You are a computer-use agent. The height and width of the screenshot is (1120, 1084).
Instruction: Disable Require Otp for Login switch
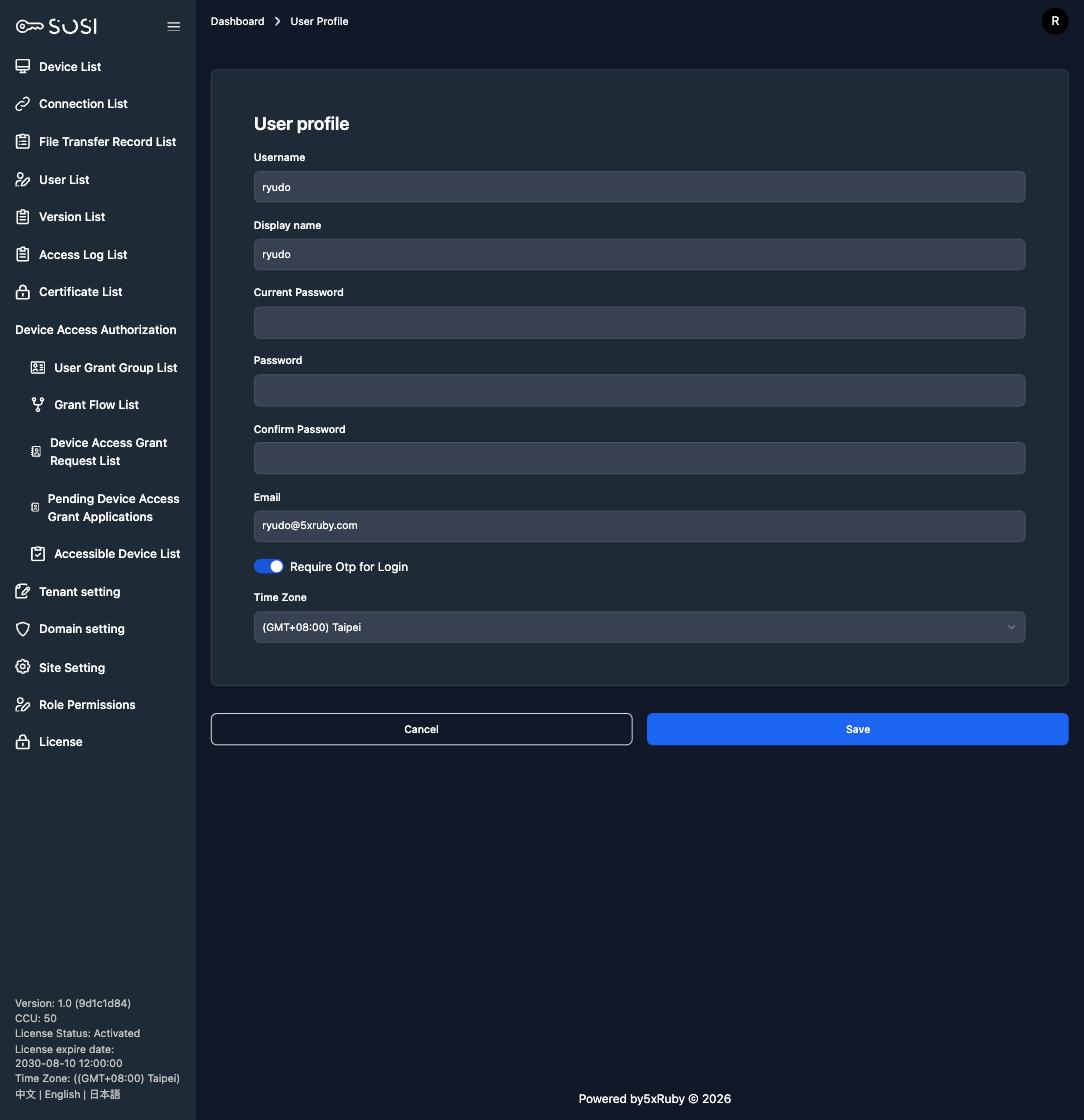click(269, 566)
